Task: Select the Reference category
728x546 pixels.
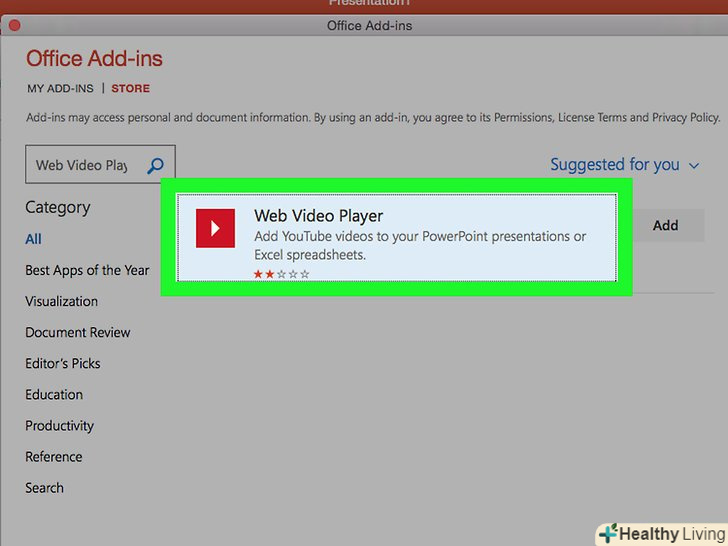Action: click(54, 457)
